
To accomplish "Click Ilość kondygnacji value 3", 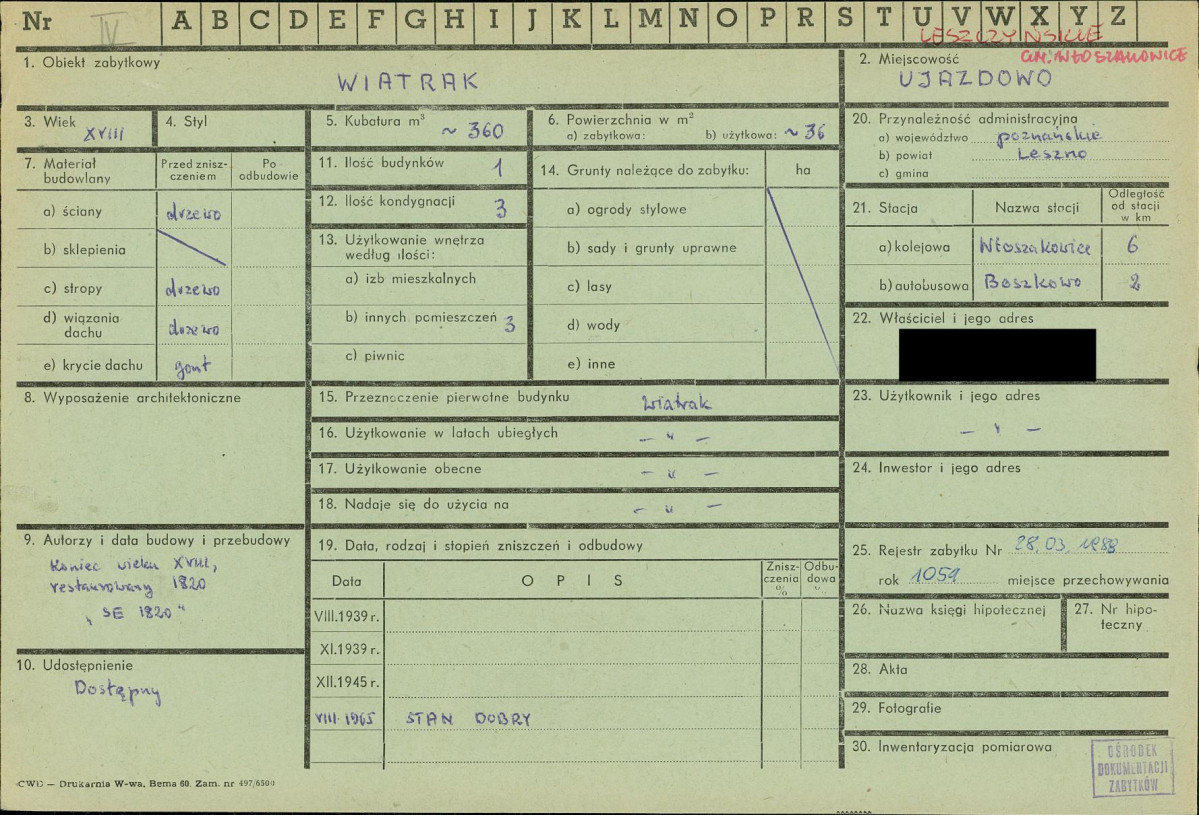I will (501, 208).
